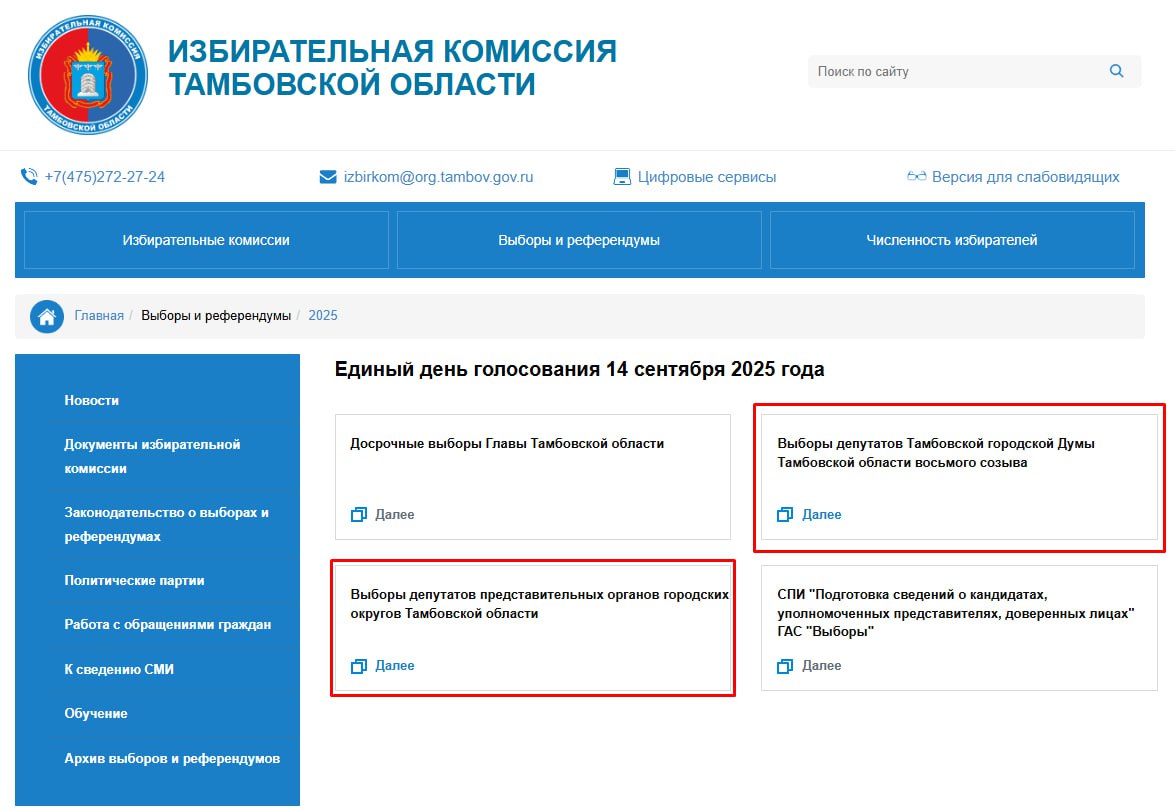
Task: Click the phone handset icon
Action: click(29, 177)
